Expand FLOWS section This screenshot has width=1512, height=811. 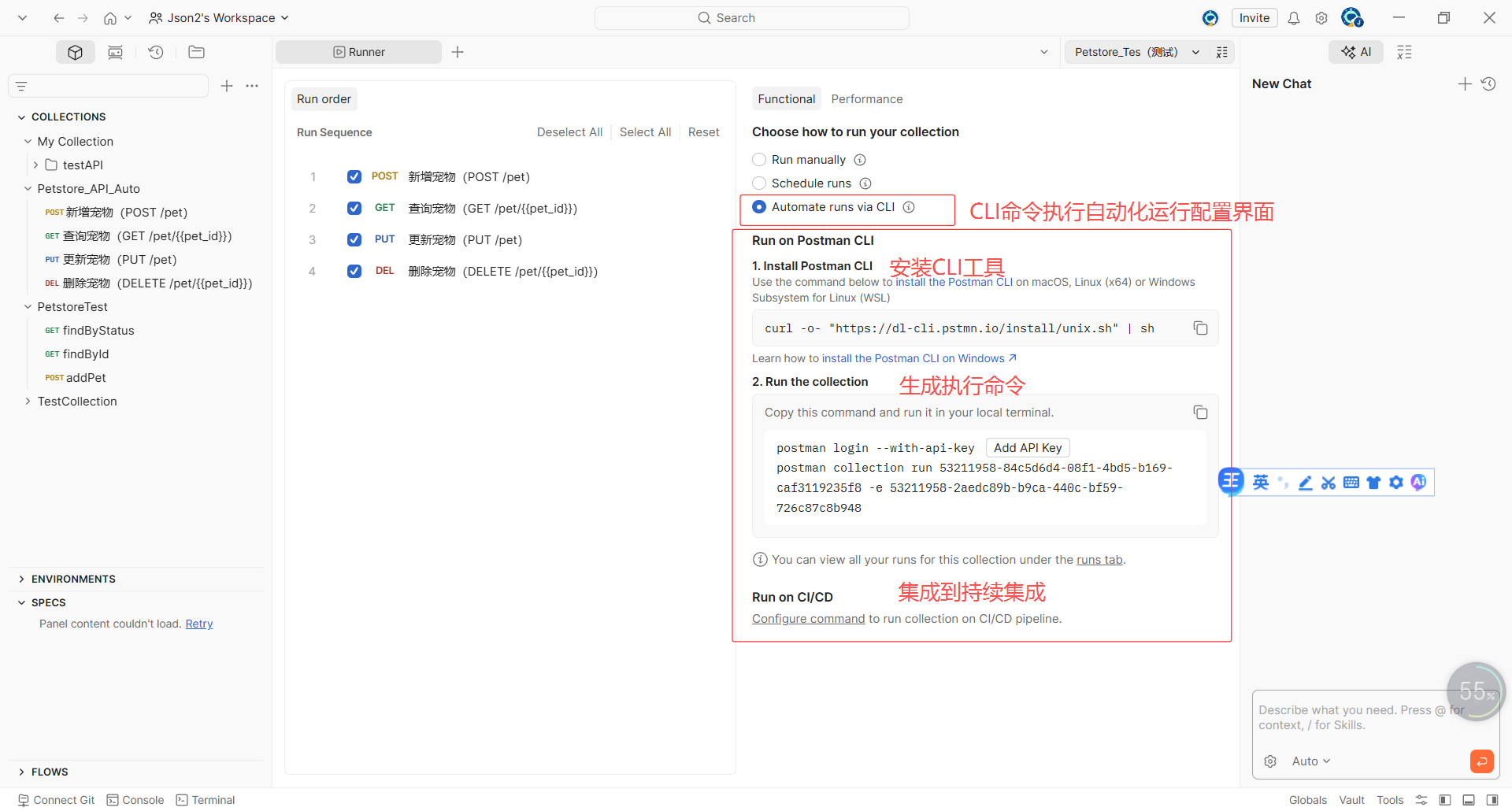(21, 772)
